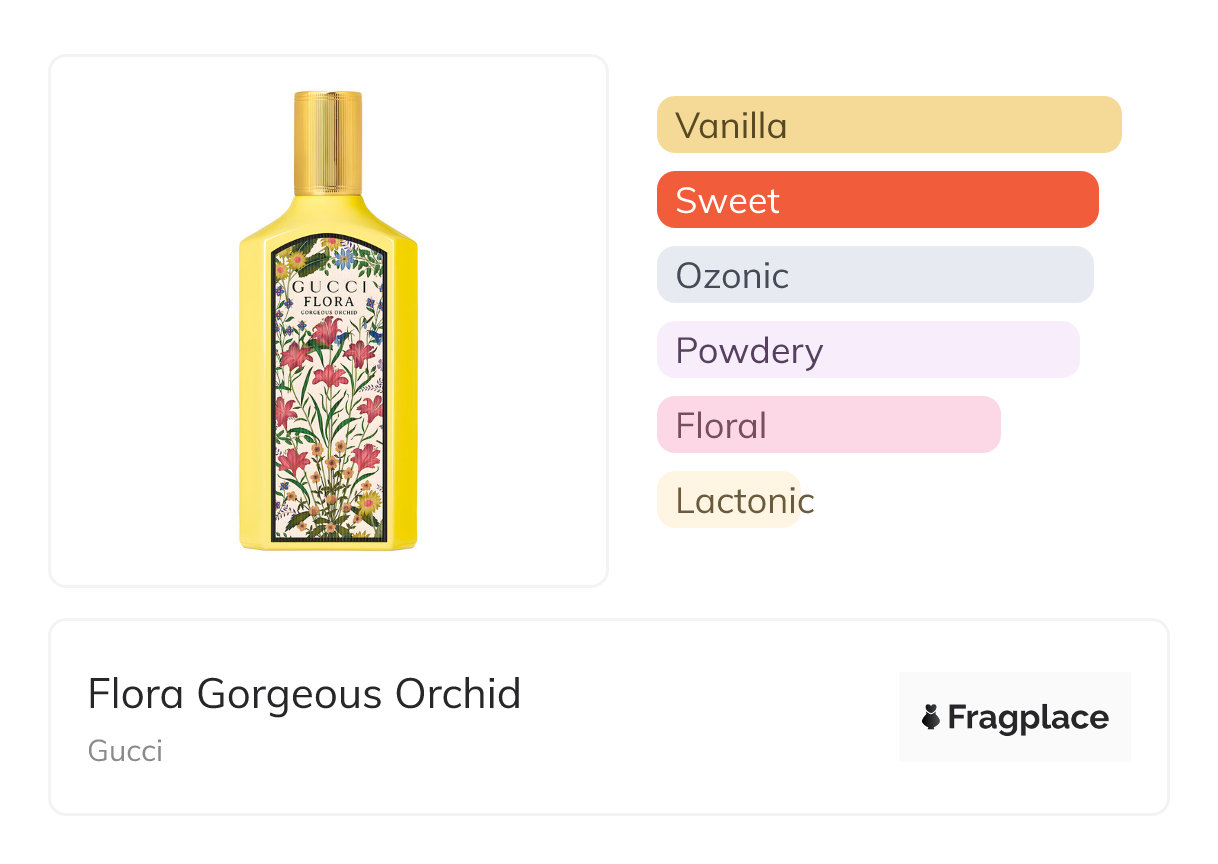Click the Gucci brand name under the title
This screenshot has width=1218, height=864.
(125, 751)
